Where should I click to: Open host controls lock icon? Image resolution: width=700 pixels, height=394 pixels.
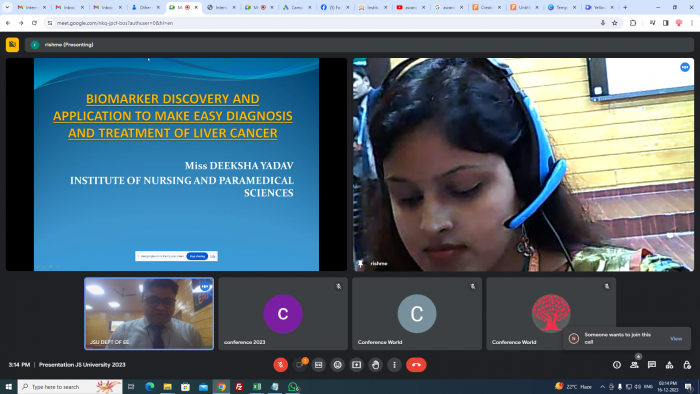687,365
